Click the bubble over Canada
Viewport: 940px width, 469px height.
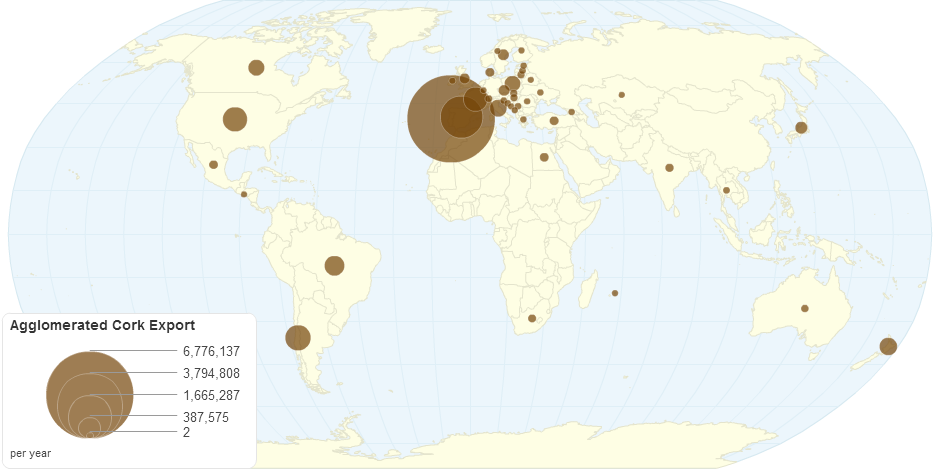pos(256,68)
